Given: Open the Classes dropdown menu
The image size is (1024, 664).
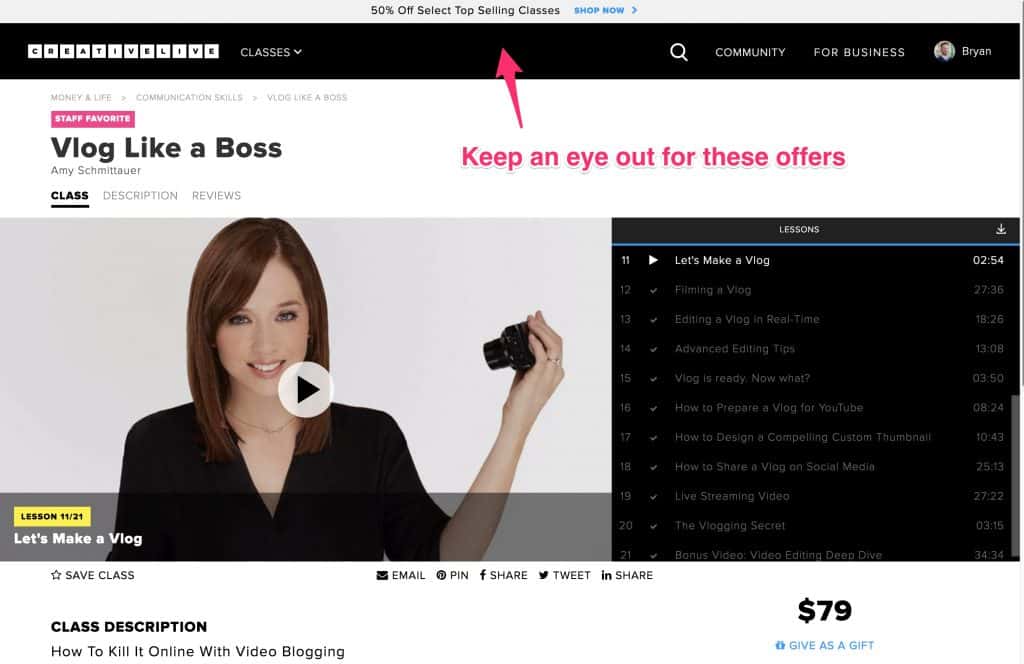Looking at the screenshot, I should point(270,52).
